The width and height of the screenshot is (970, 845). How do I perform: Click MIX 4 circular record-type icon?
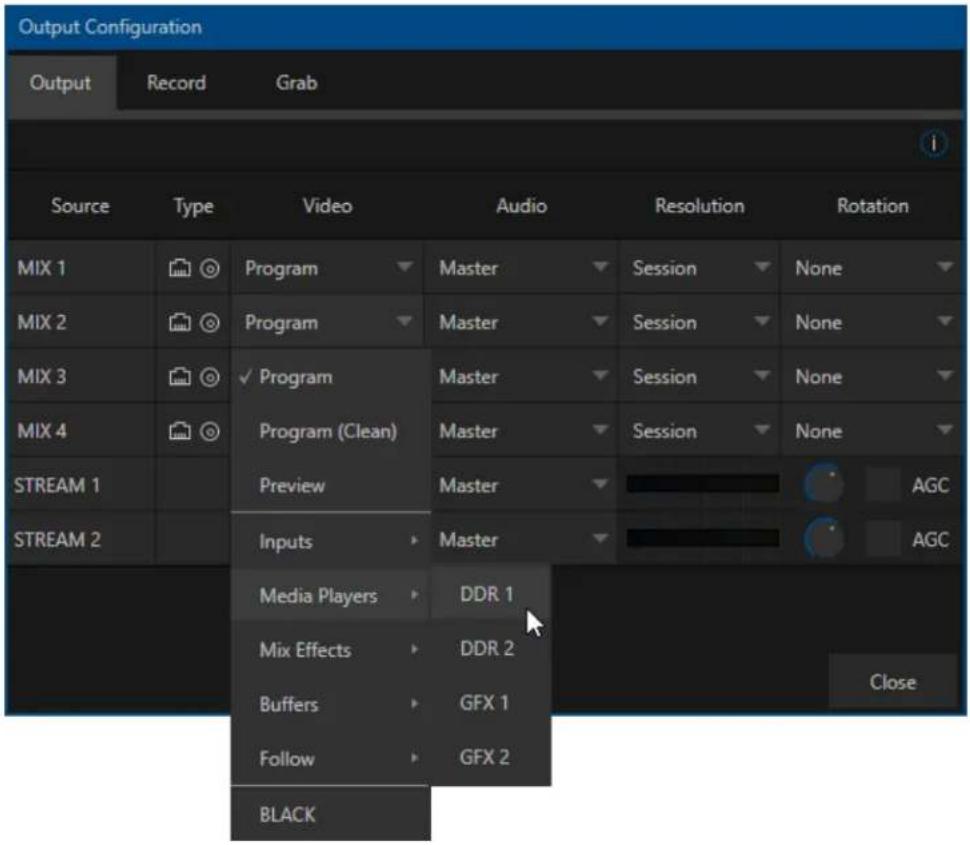tap(210, 431)
